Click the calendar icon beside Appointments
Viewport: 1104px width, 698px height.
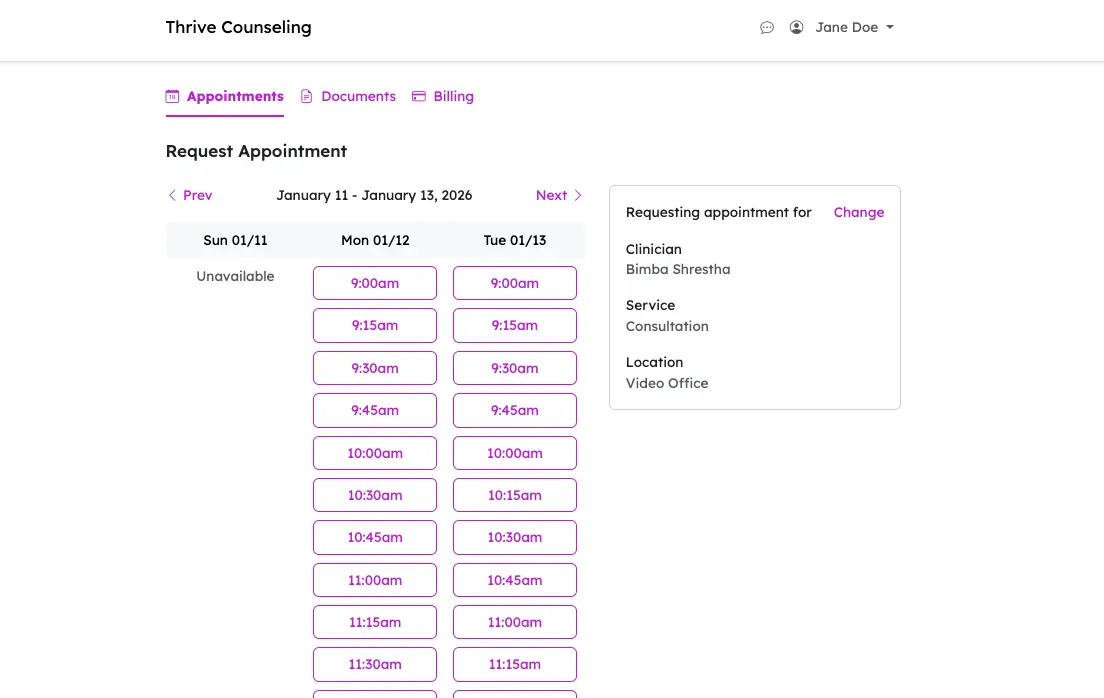click(172, 97)
